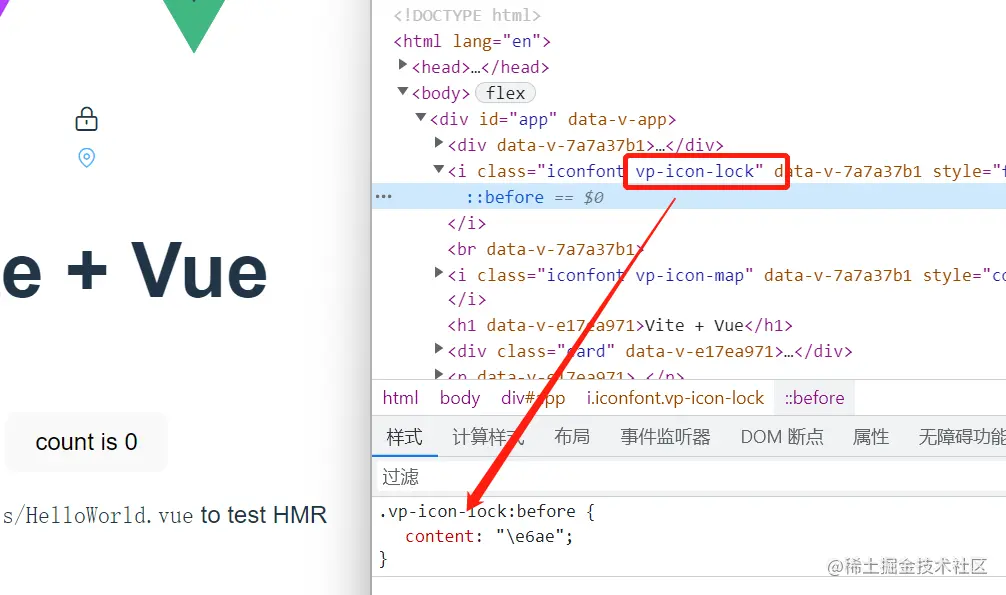
Task: Collapse the body element node
Action: pyautogui.click(x=403, y=91)
